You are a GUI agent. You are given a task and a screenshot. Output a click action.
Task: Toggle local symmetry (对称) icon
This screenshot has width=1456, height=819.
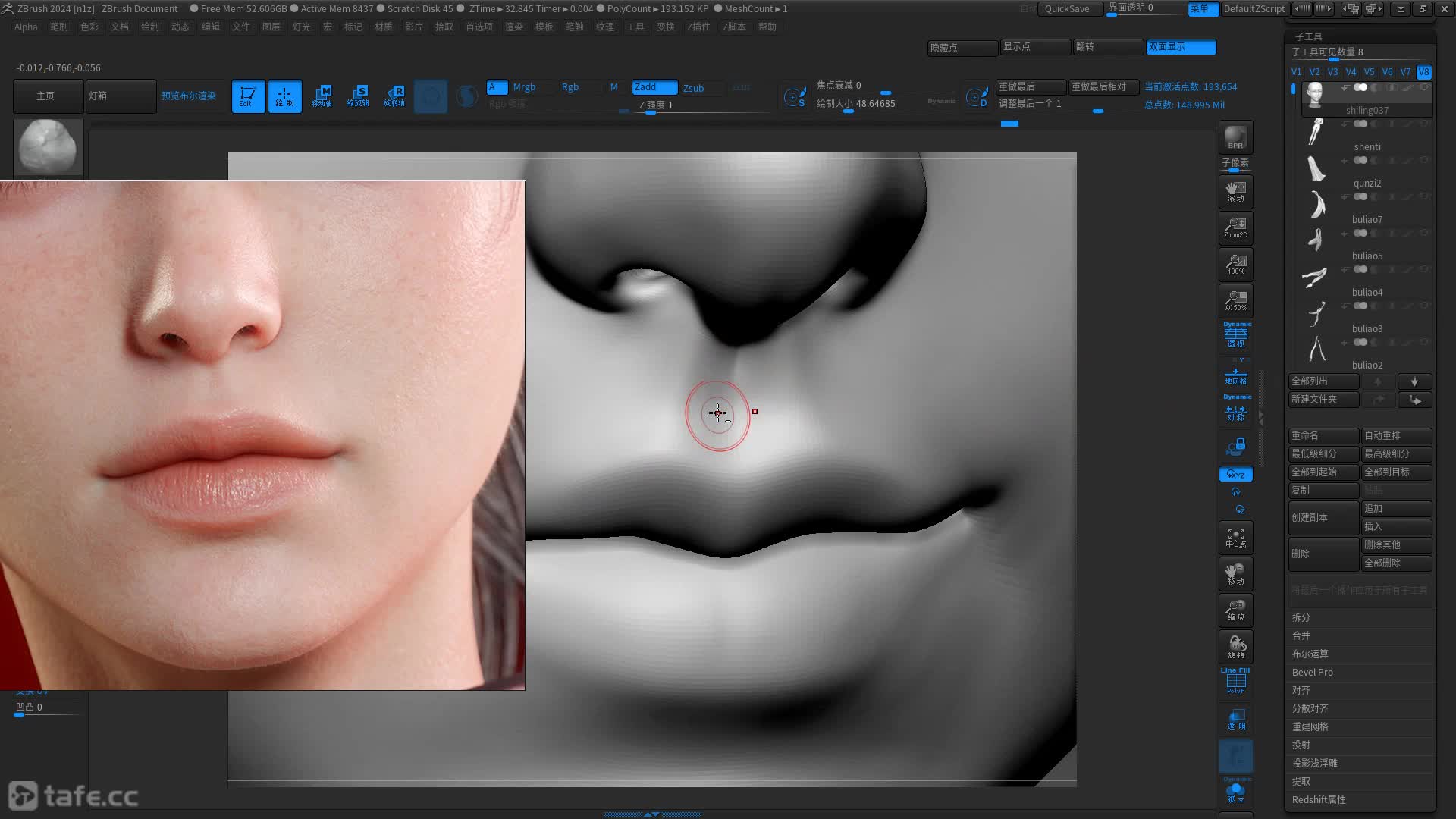pyautogui.click(x=1235, y=409)
